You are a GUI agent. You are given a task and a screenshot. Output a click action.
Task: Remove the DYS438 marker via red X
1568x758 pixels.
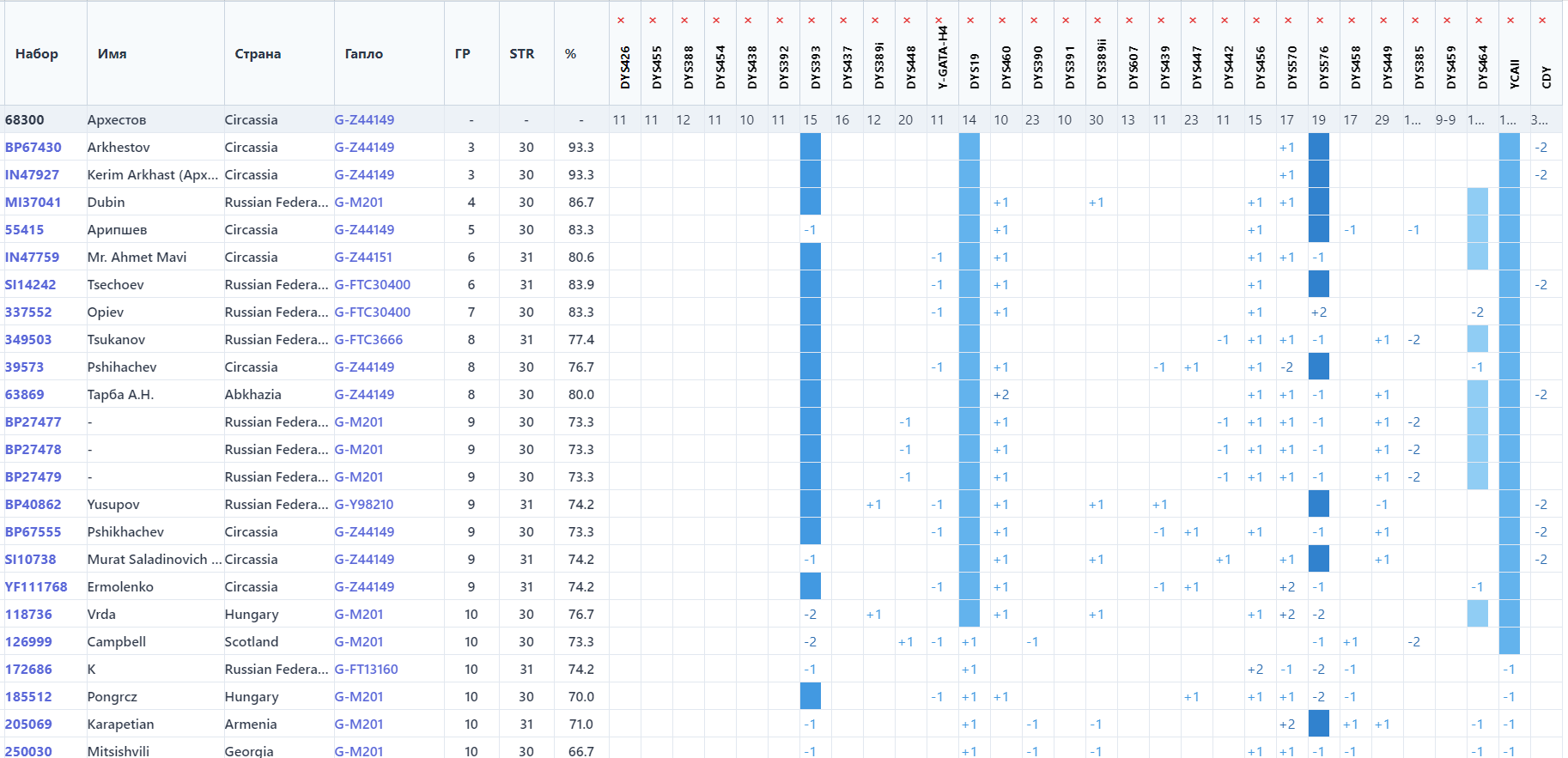(x=748, y=21)
